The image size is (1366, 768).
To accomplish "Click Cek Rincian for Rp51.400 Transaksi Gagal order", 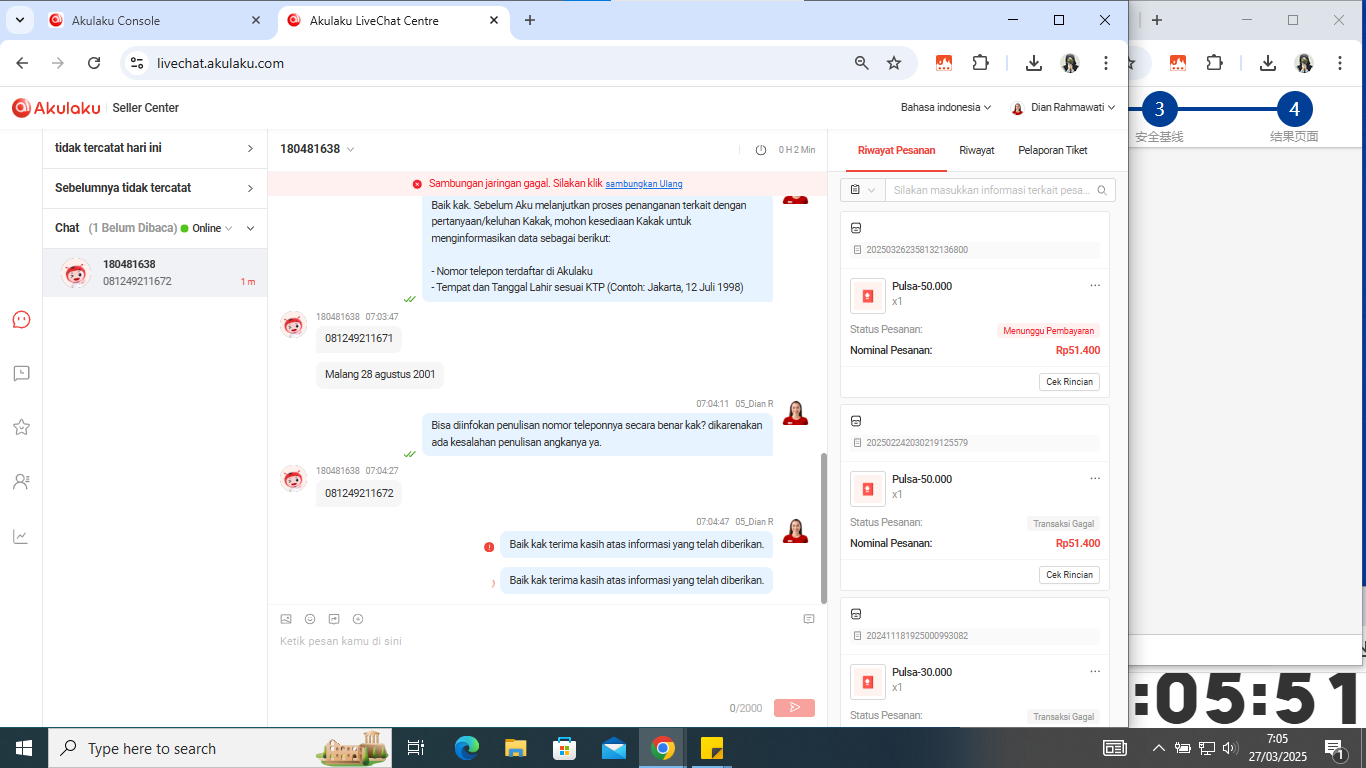I will pos(1069,575).
